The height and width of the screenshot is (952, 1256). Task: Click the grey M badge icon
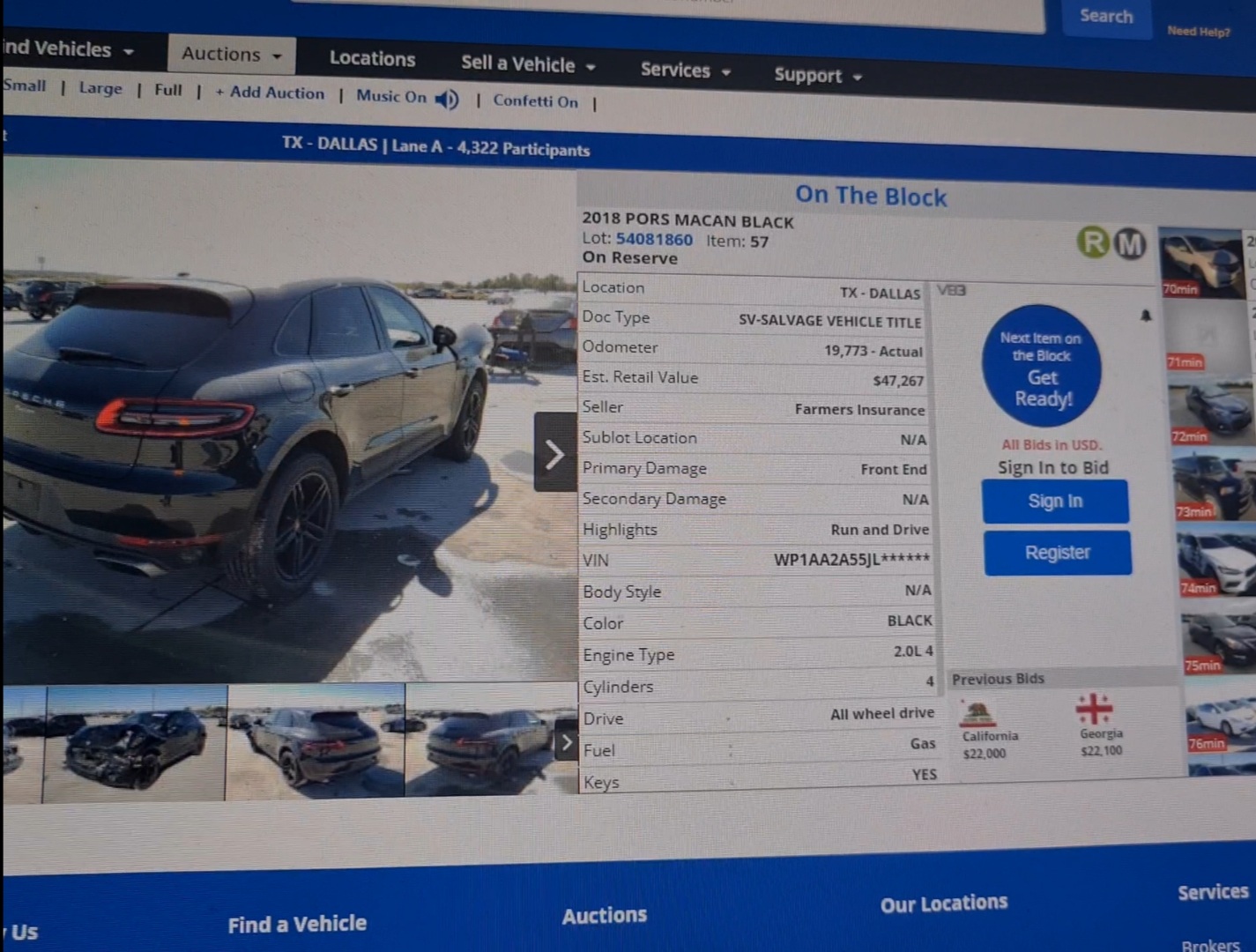coord(1130,243)
